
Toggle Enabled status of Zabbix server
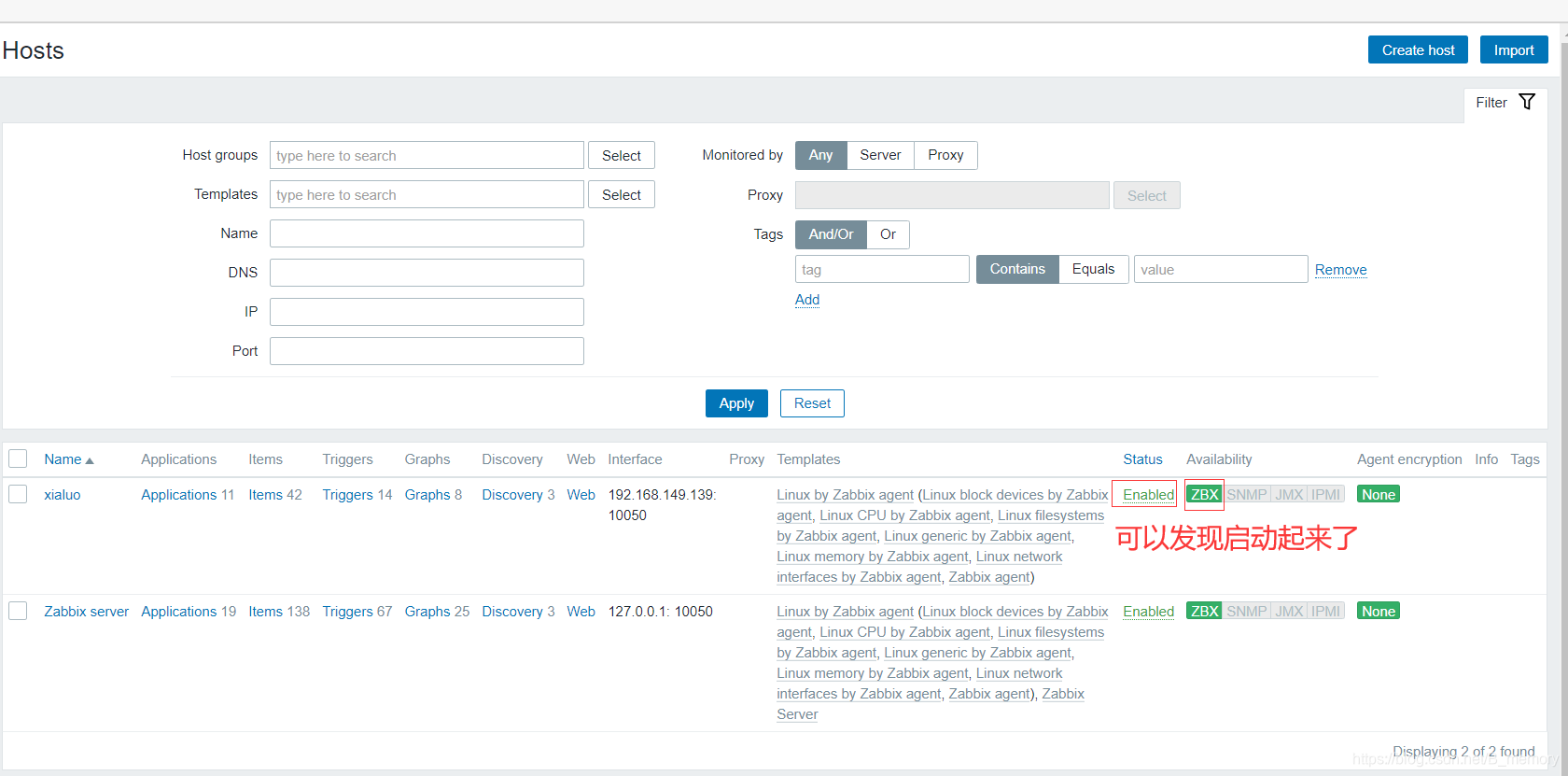click(1148, 612)
